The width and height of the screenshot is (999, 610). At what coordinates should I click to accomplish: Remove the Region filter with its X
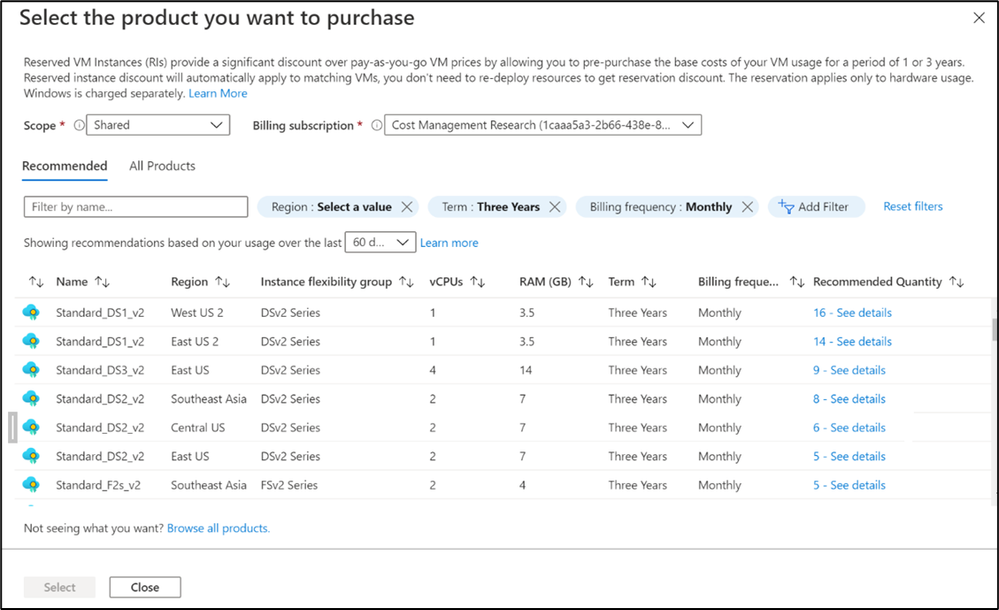click(x=407, y=207)
